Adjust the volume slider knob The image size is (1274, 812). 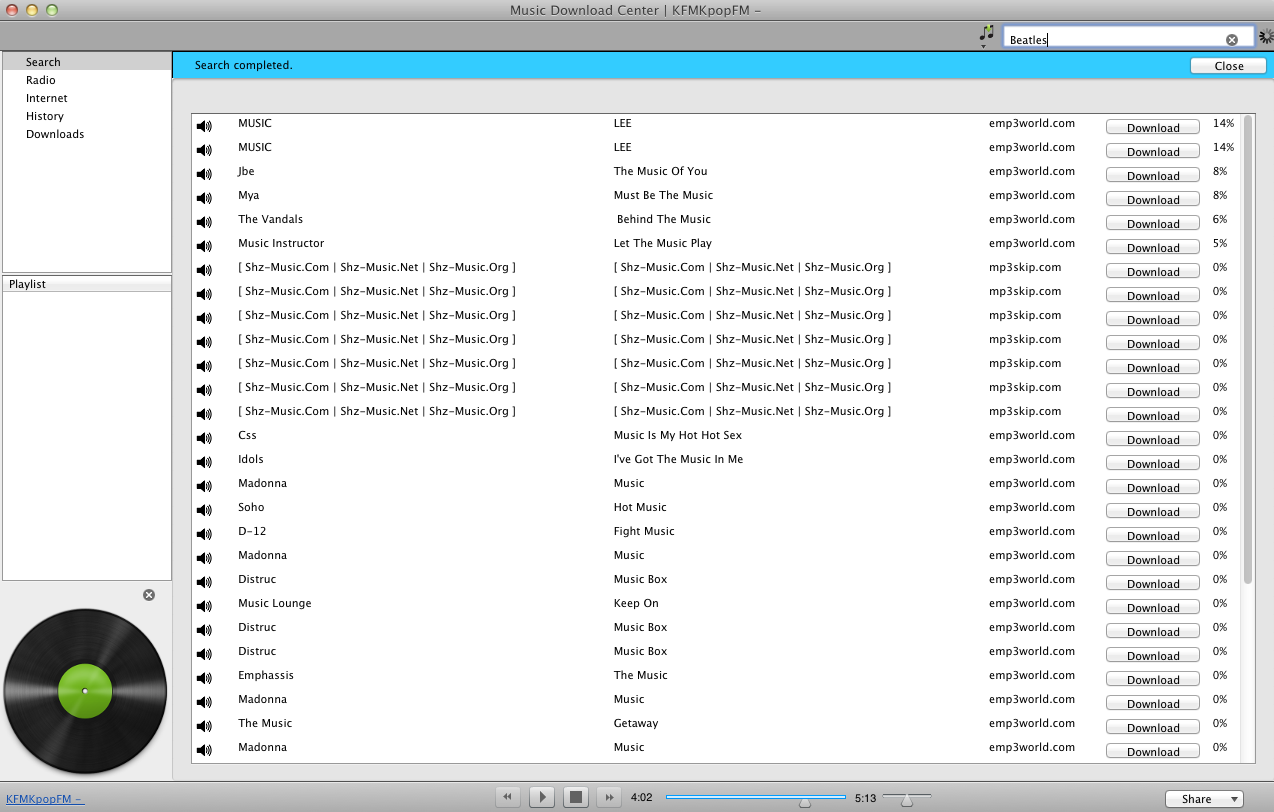click(906, 799)
